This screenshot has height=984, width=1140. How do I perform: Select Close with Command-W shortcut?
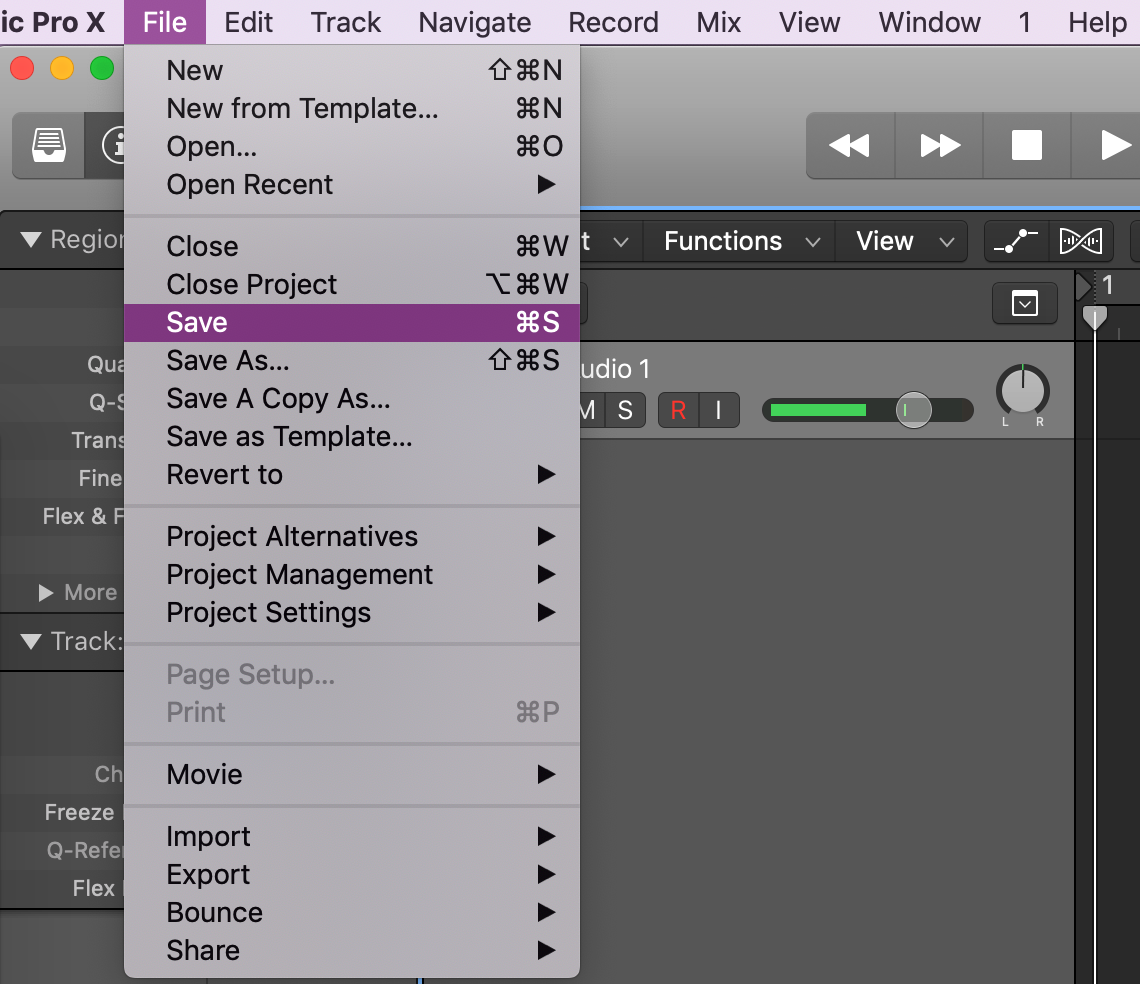(352, 247)
